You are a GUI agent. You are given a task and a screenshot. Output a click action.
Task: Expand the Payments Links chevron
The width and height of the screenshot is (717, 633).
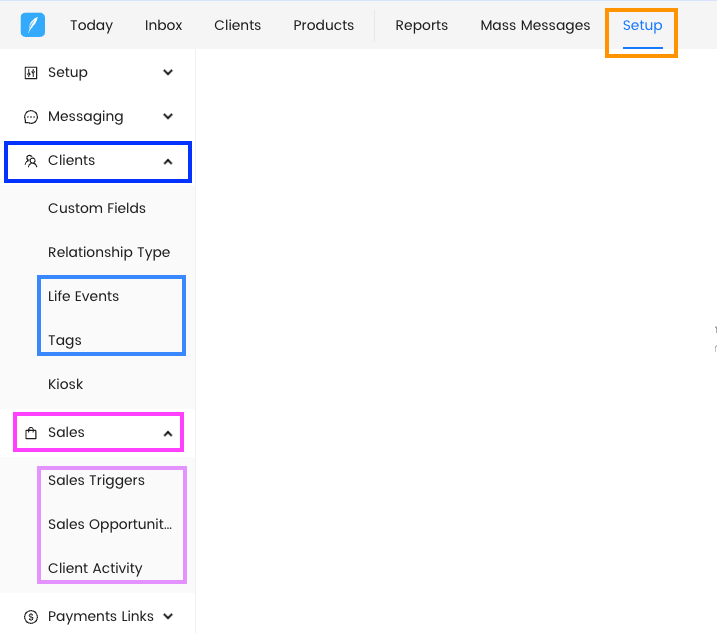tap(168, 617)
